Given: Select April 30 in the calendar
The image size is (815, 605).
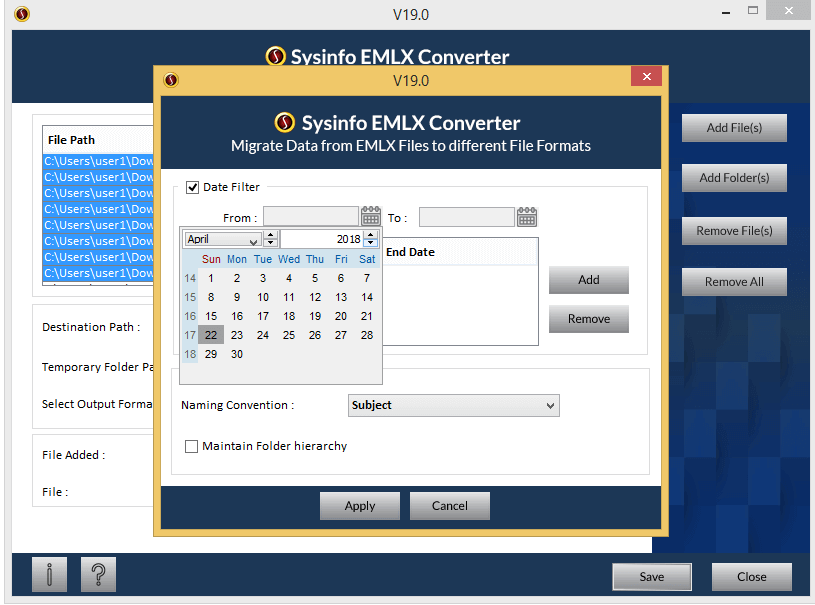Looking at the screenshot, I should pyautogui.click(x=237, y=354).
